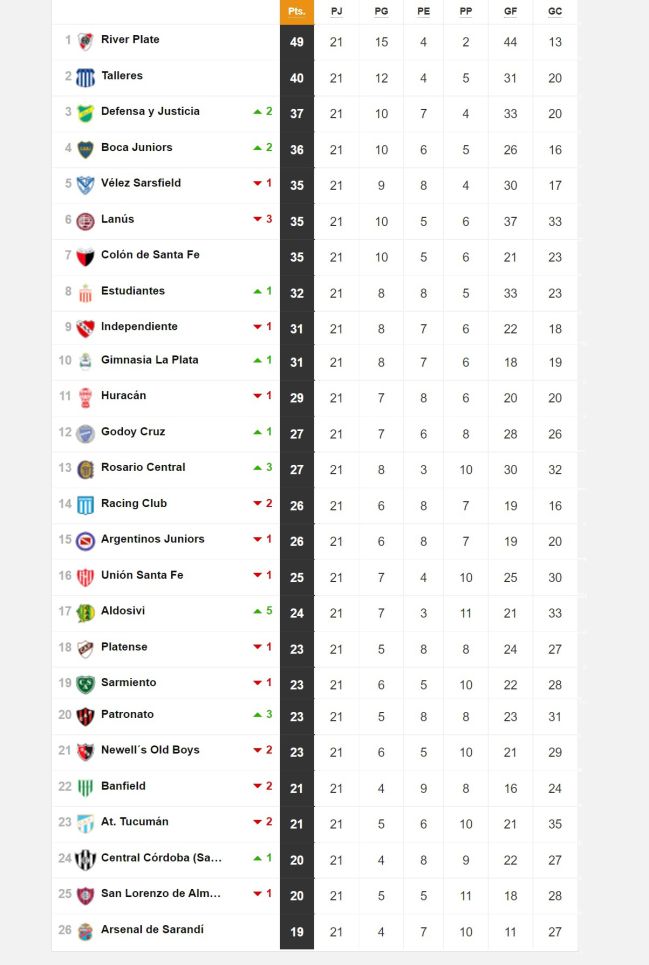Image resolution: width=649 pixels, height=965 pixels.
Task: Click the Independiente club crest
Action: (86, 329)
